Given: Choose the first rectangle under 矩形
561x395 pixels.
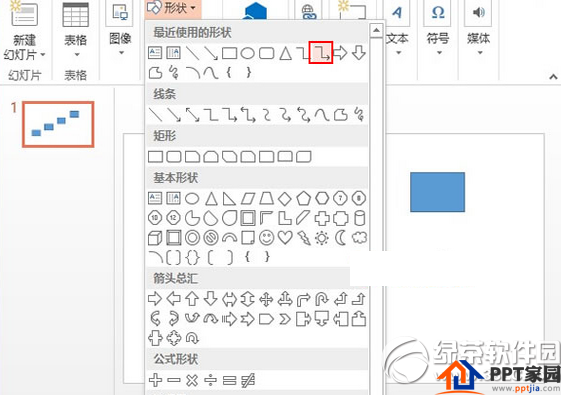Looking at the screenshot, I should point(155,156).
